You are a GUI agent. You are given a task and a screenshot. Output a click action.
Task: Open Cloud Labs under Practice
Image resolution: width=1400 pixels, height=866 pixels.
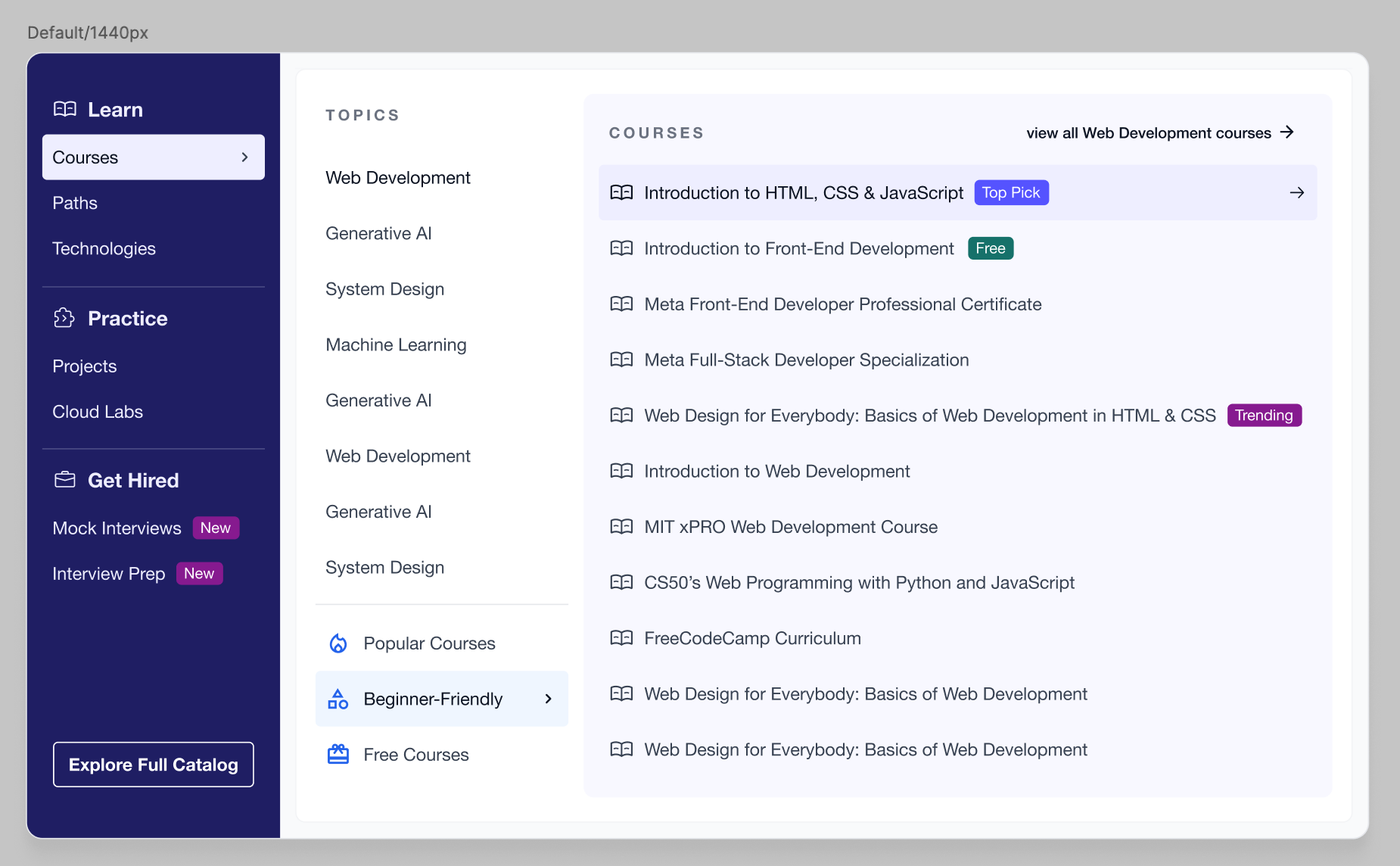pyautogui.click(x=98, y=412)
